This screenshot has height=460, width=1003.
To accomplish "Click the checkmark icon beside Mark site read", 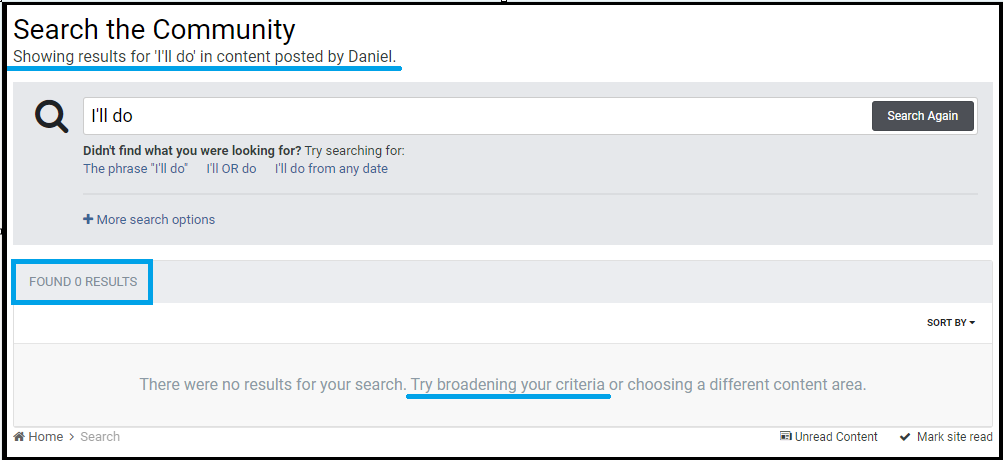I will click(904, 437).
